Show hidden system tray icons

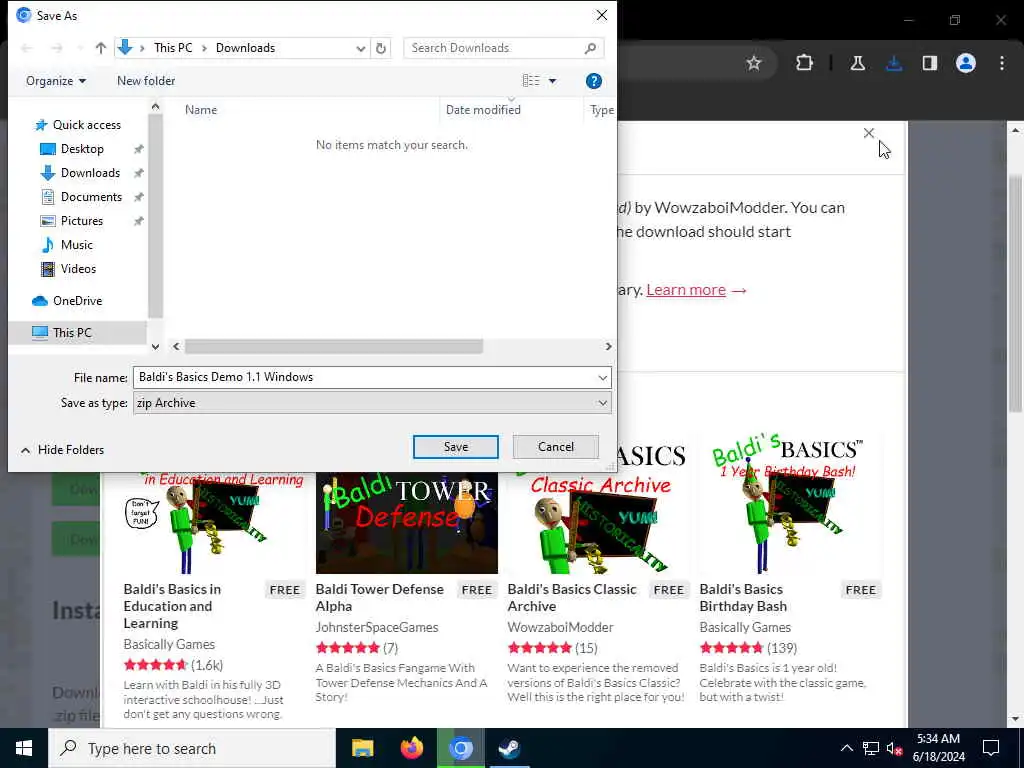click(846, 748)
